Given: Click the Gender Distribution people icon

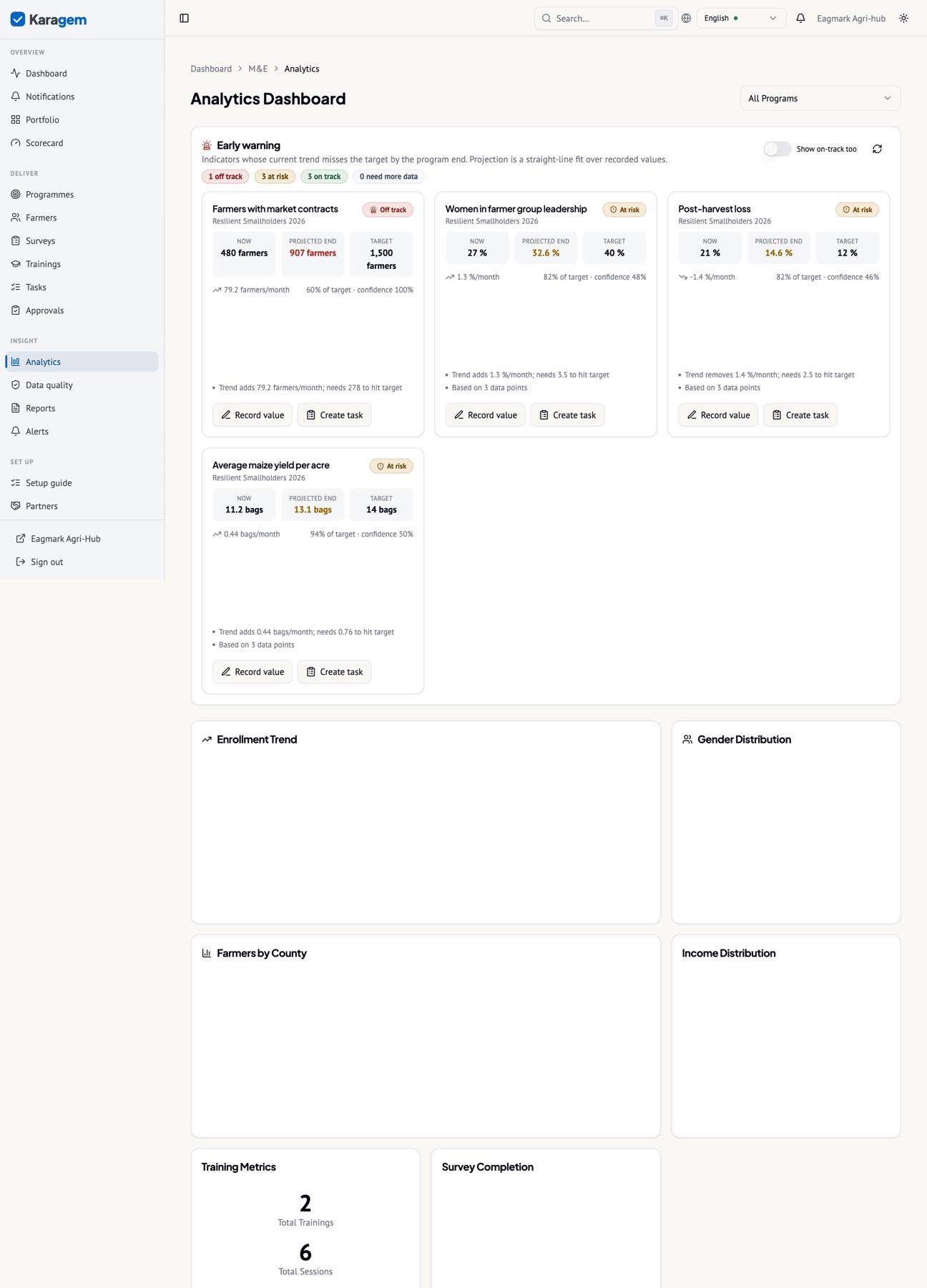Looking at the screenshot, I should (687, 739).
